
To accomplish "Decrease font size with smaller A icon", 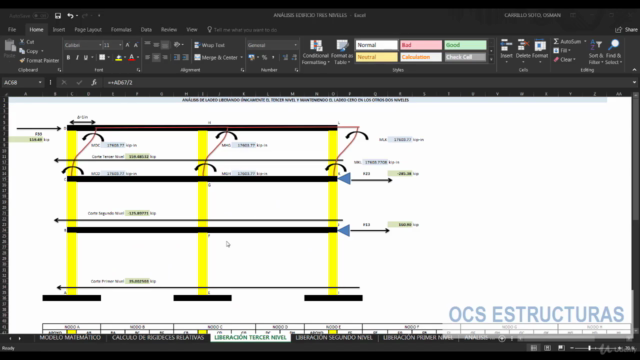I will (136, 45).
